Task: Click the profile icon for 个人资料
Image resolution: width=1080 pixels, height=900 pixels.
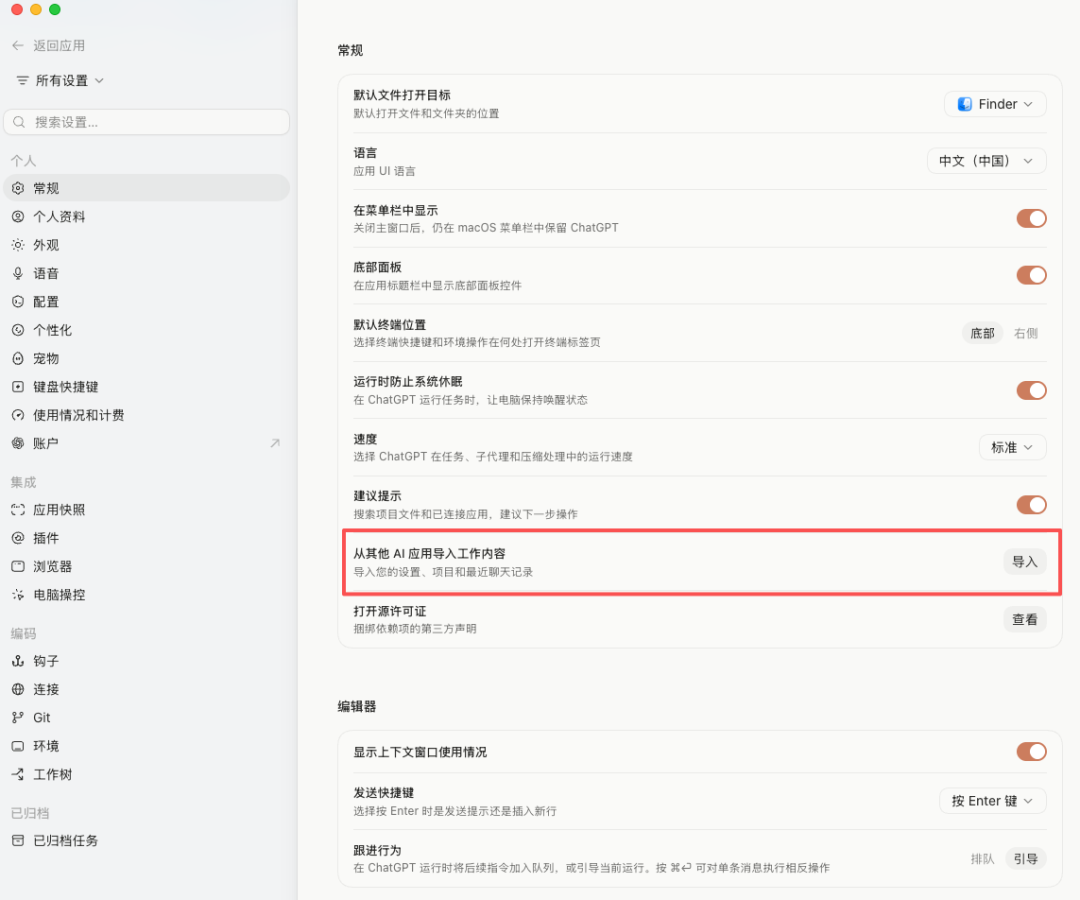Action: click(18, 216)
